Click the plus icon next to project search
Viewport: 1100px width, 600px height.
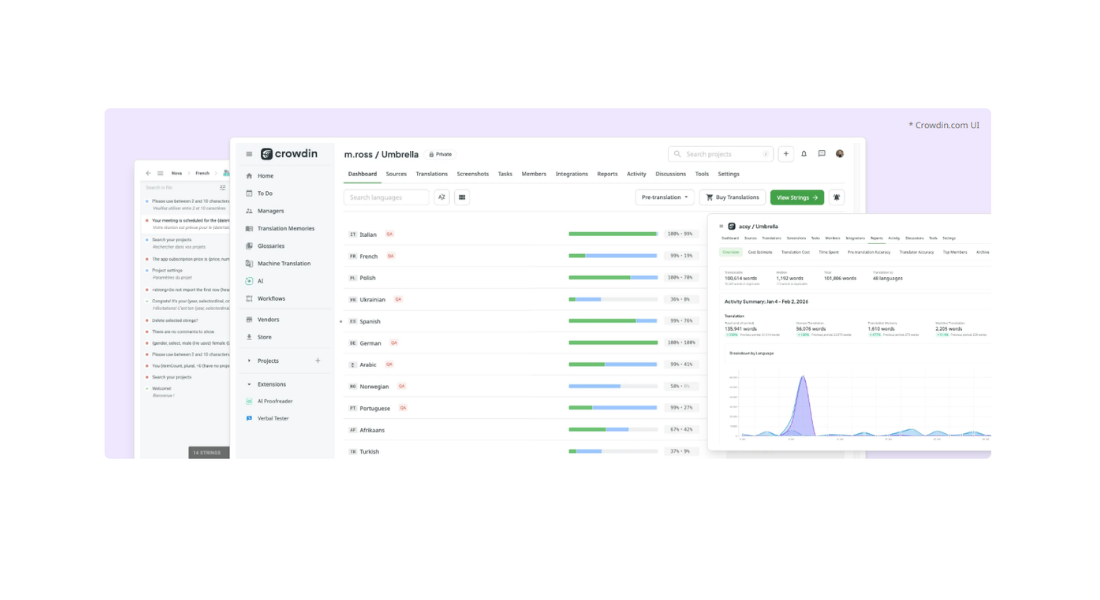786,154
